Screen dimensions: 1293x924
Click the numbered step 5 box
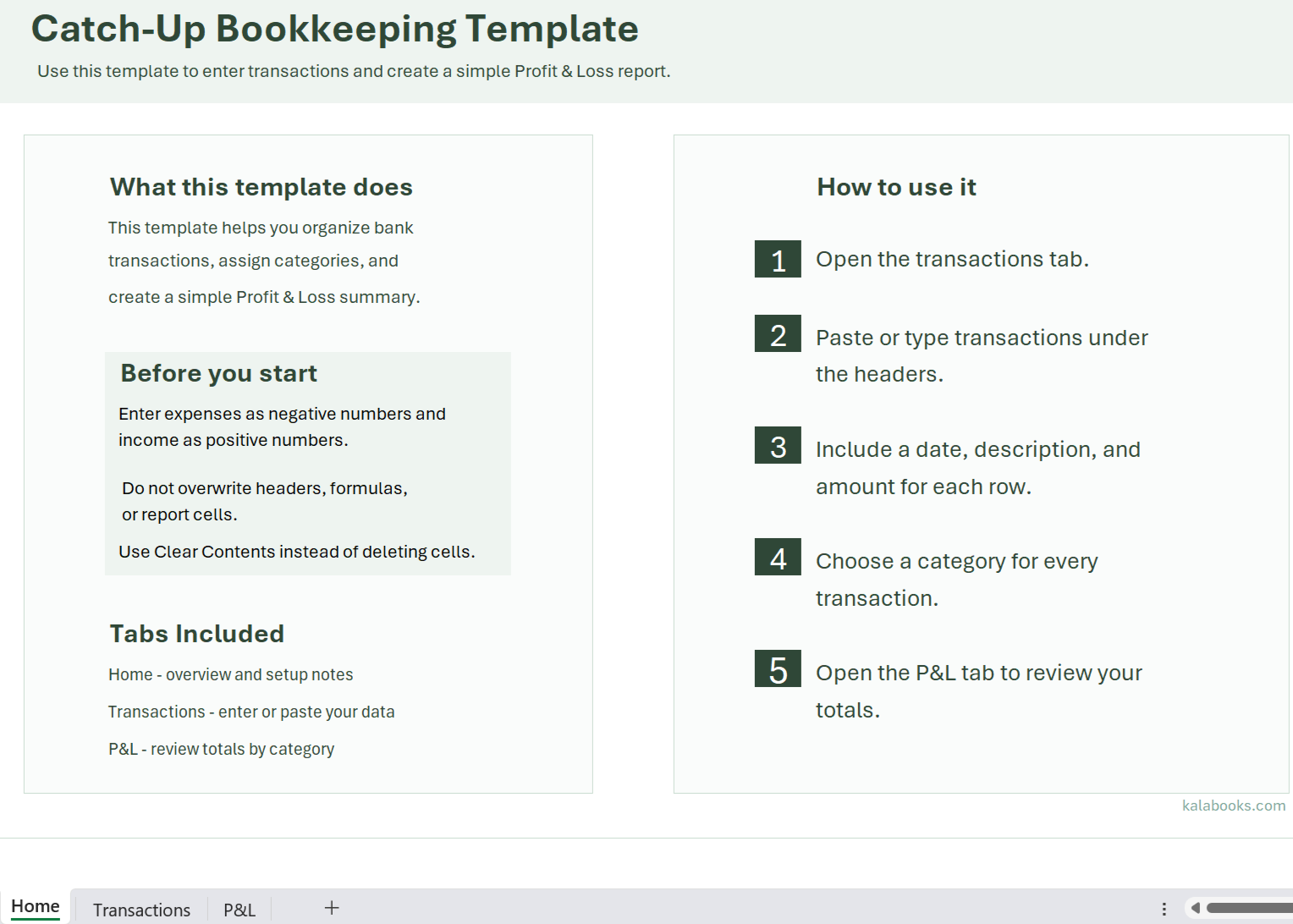[x=778, y=668]
